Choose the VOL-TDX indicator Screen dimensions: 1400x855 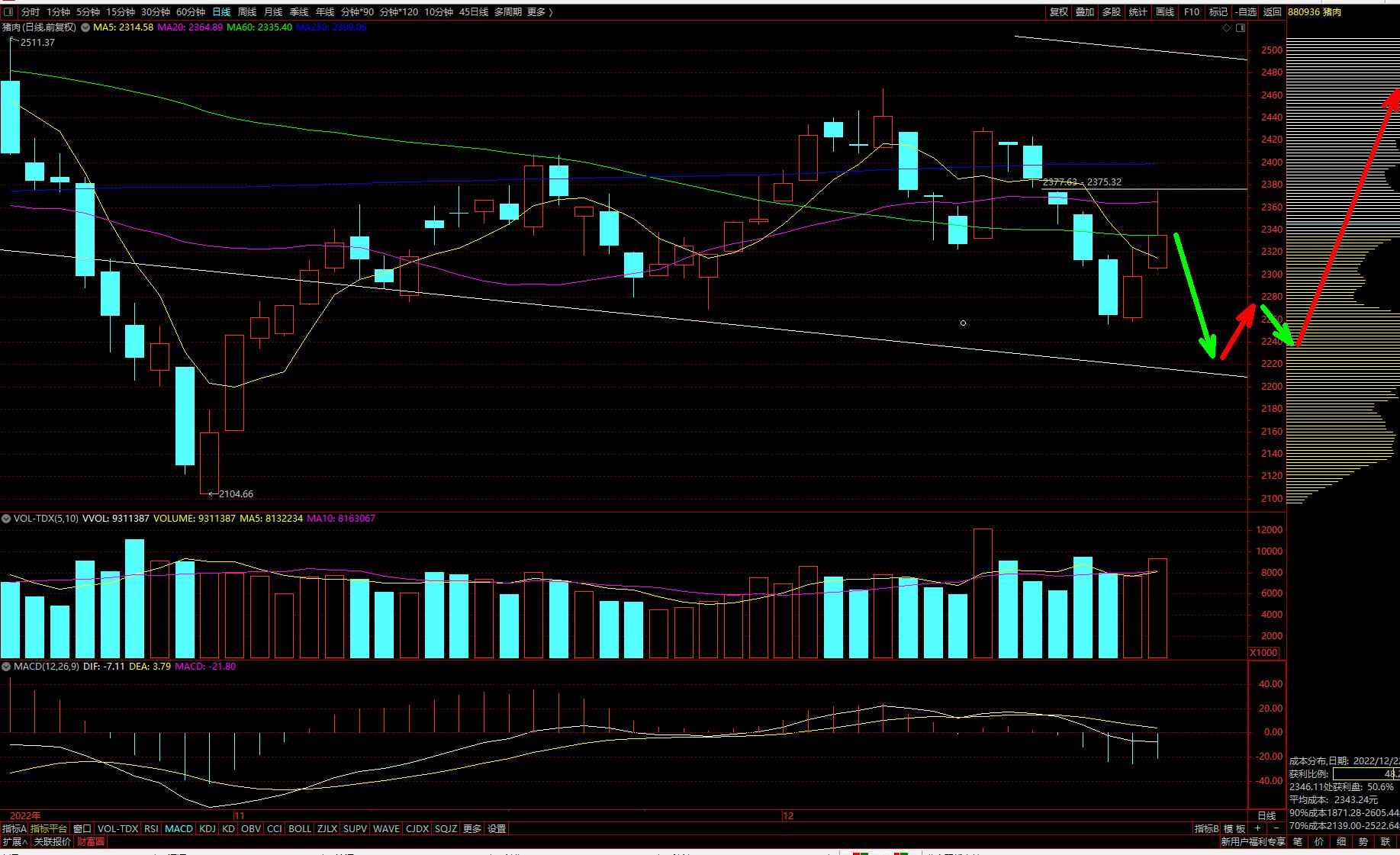click(x=118, y=828)
